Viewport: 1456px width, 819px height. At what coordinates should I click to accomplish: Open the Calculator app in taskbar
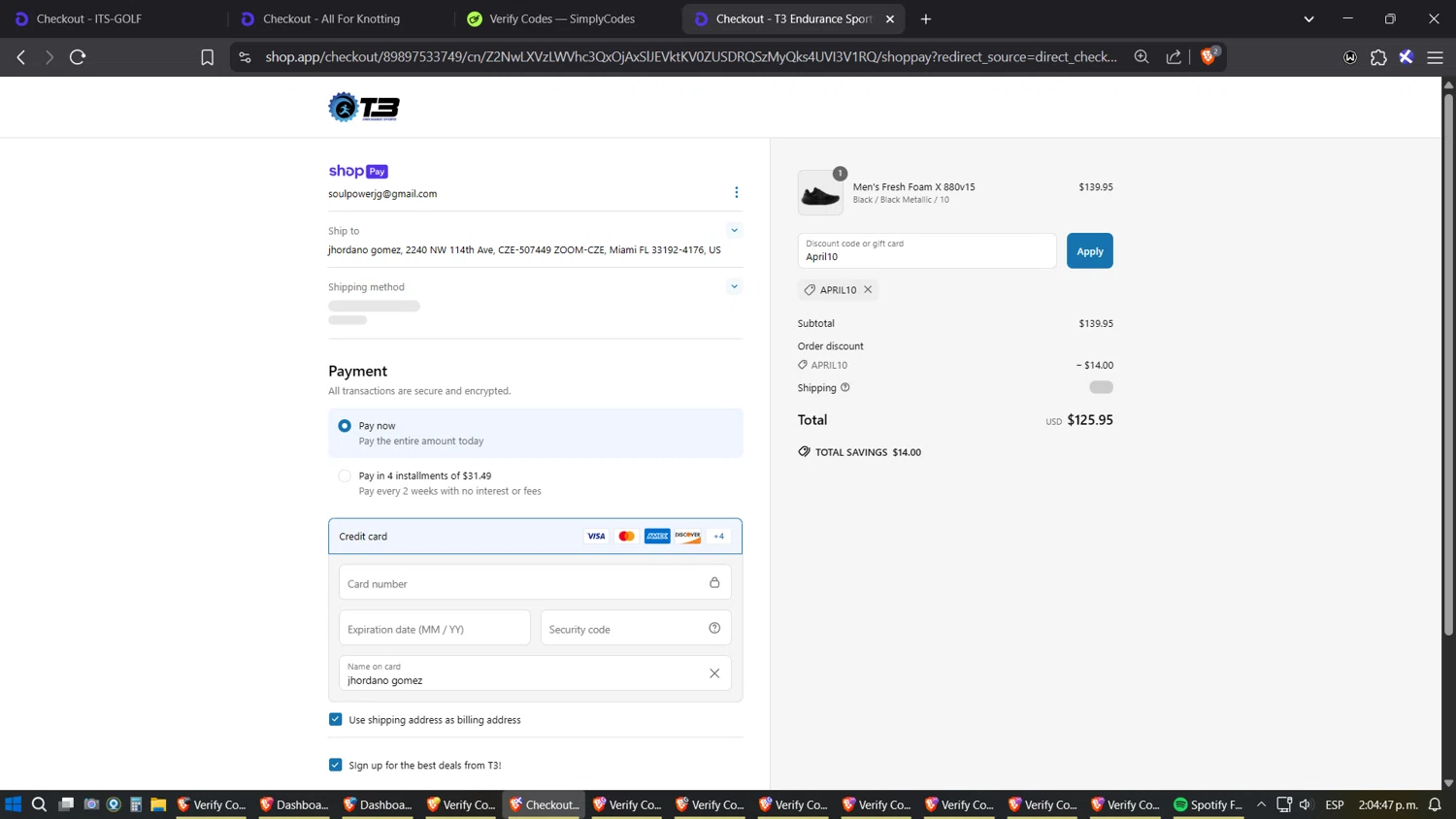(x=136, y=804)
